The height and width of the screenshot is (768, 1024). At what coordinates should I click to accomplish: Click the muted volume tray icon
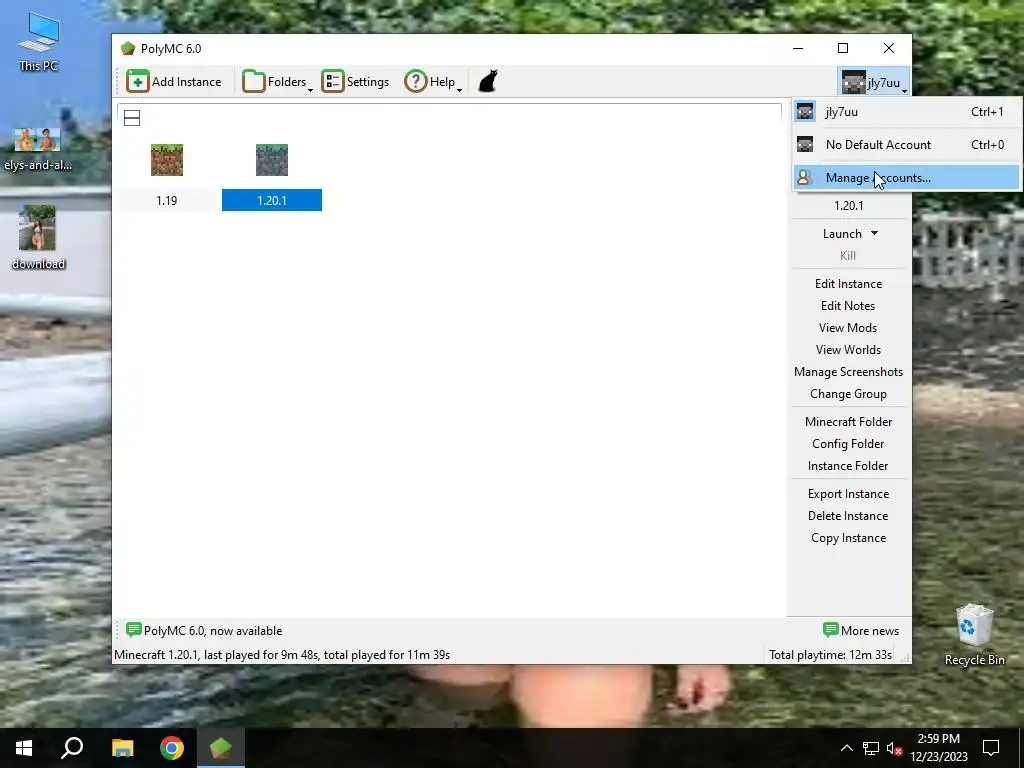coord(894,748)
